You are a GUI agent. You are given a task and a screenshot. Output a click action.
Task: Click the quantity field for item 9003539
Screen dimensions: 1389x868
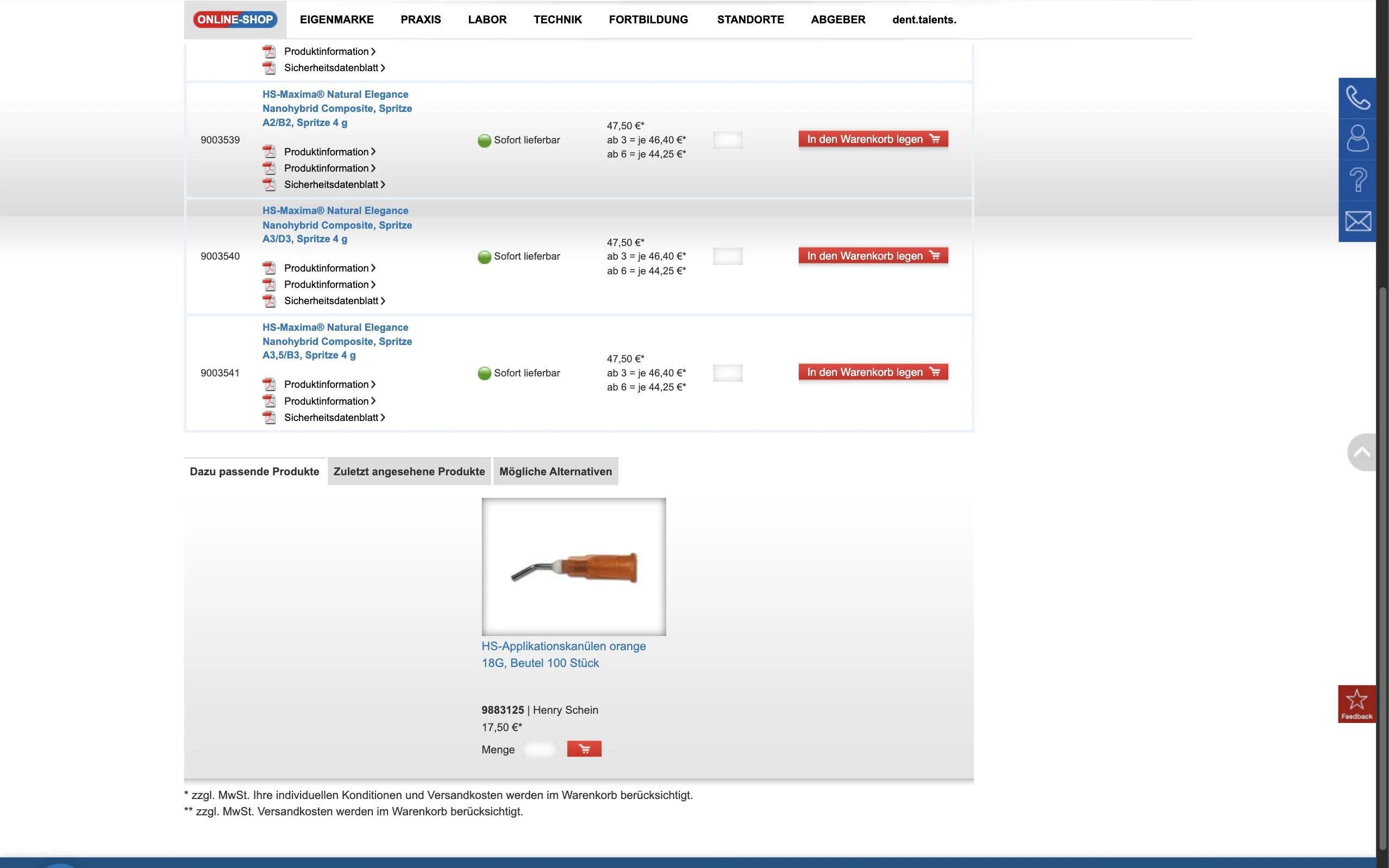(727, 140)
